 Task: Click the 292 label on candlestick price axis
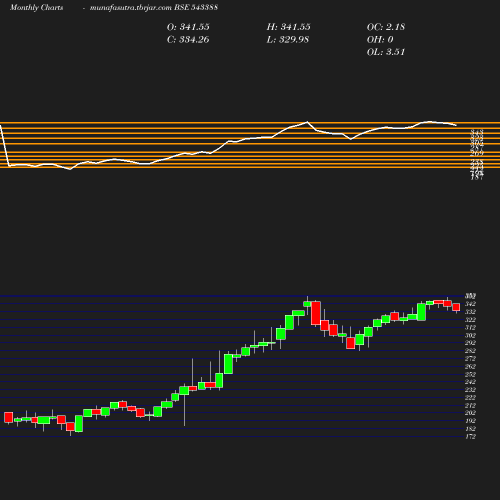pyautogui.click(x=470, y=343)
